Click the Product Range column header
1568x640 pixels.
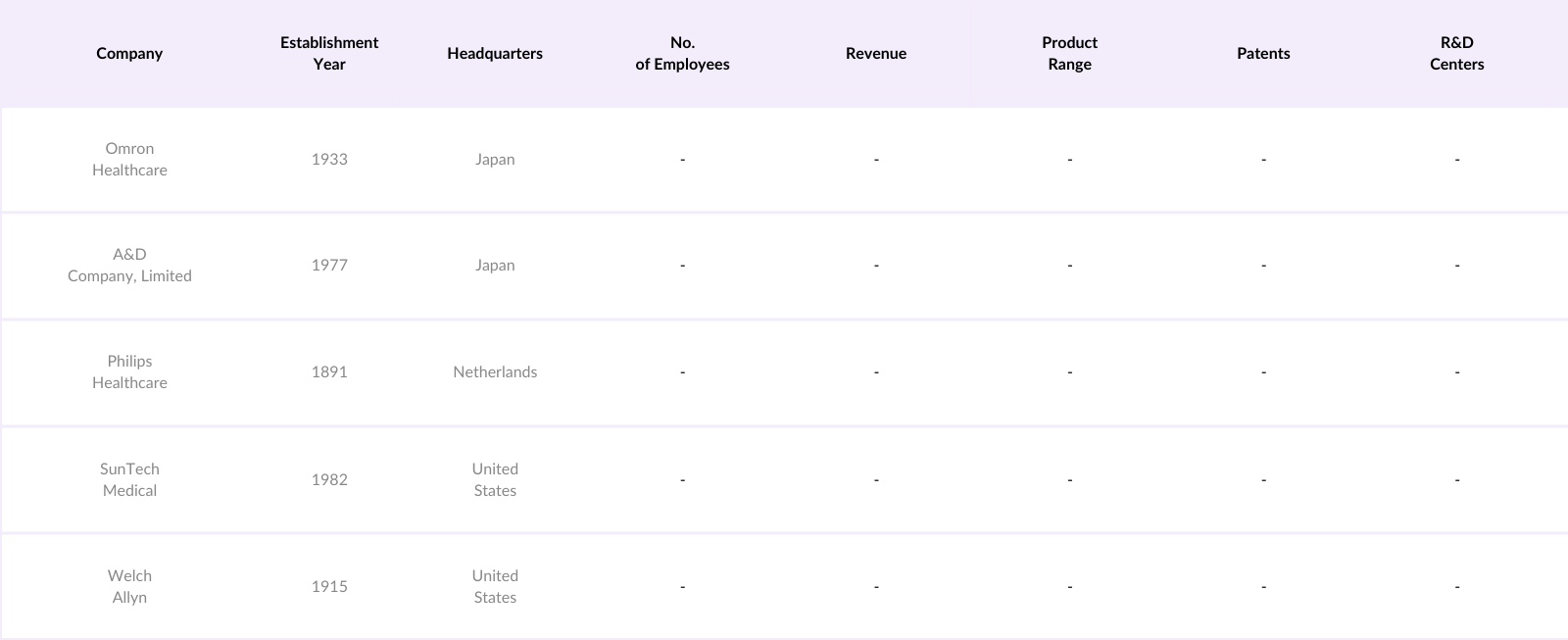[1069, 54]
